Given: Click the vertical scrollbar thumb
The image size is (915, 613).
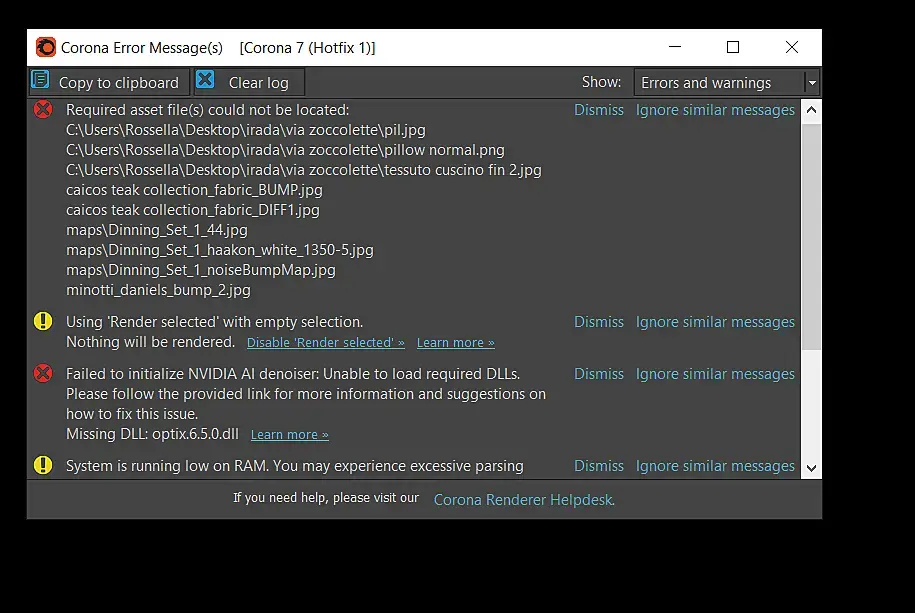Looking at the screenshot, I should (811, 236).
